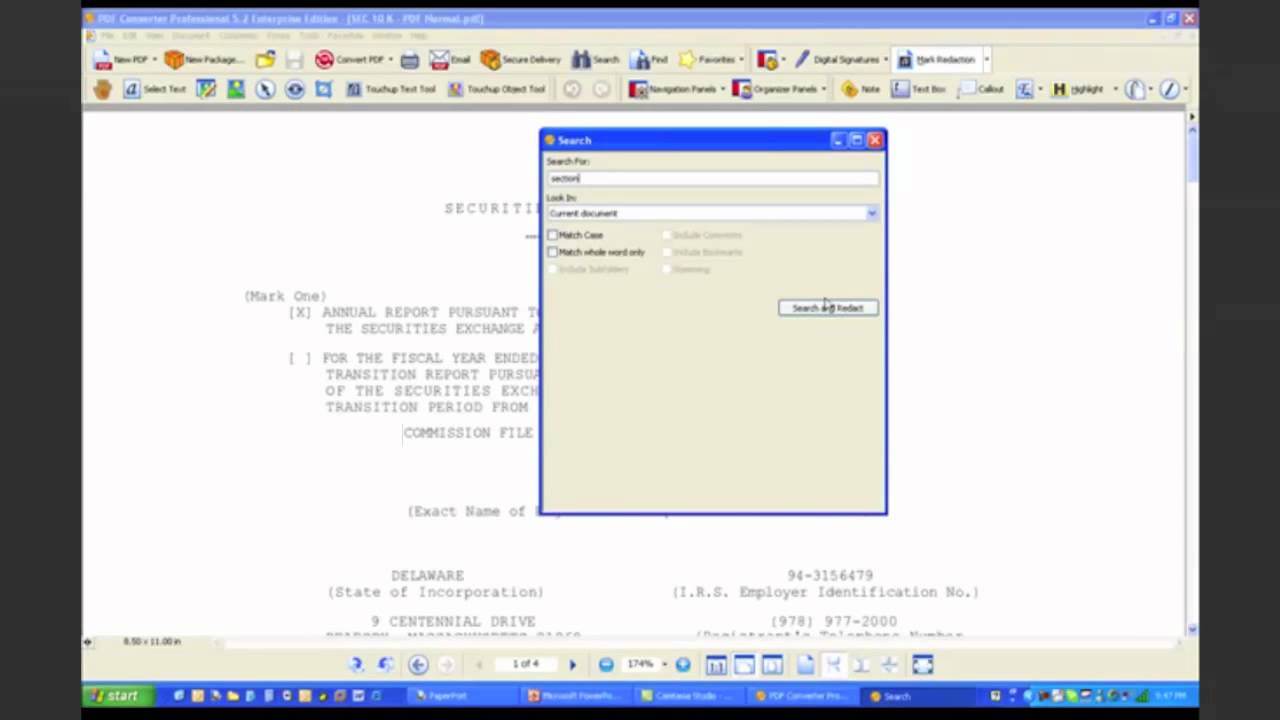The width and height of the screenshot is (1280, 720).
Task: Select the Text Box tool
Action: point(918,89)
